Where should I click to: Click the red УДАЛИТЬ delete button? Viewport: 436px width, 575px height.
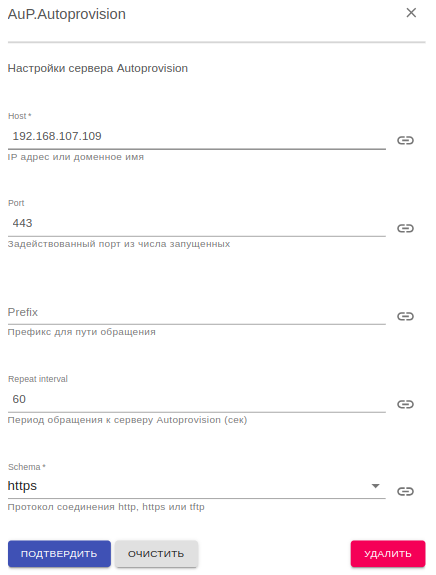[388, 554]
